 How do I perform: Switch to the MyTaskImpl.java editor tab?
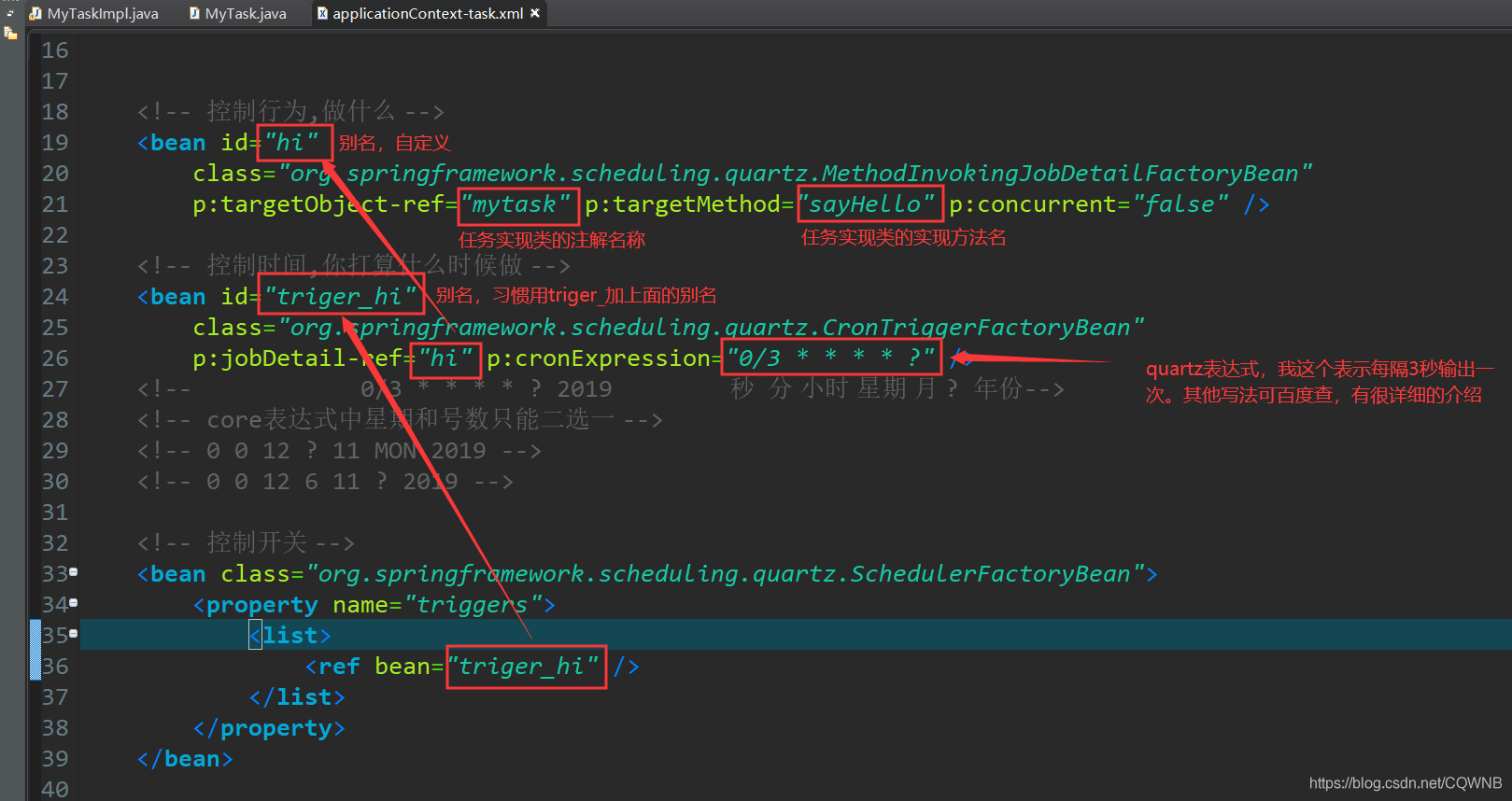93,13
